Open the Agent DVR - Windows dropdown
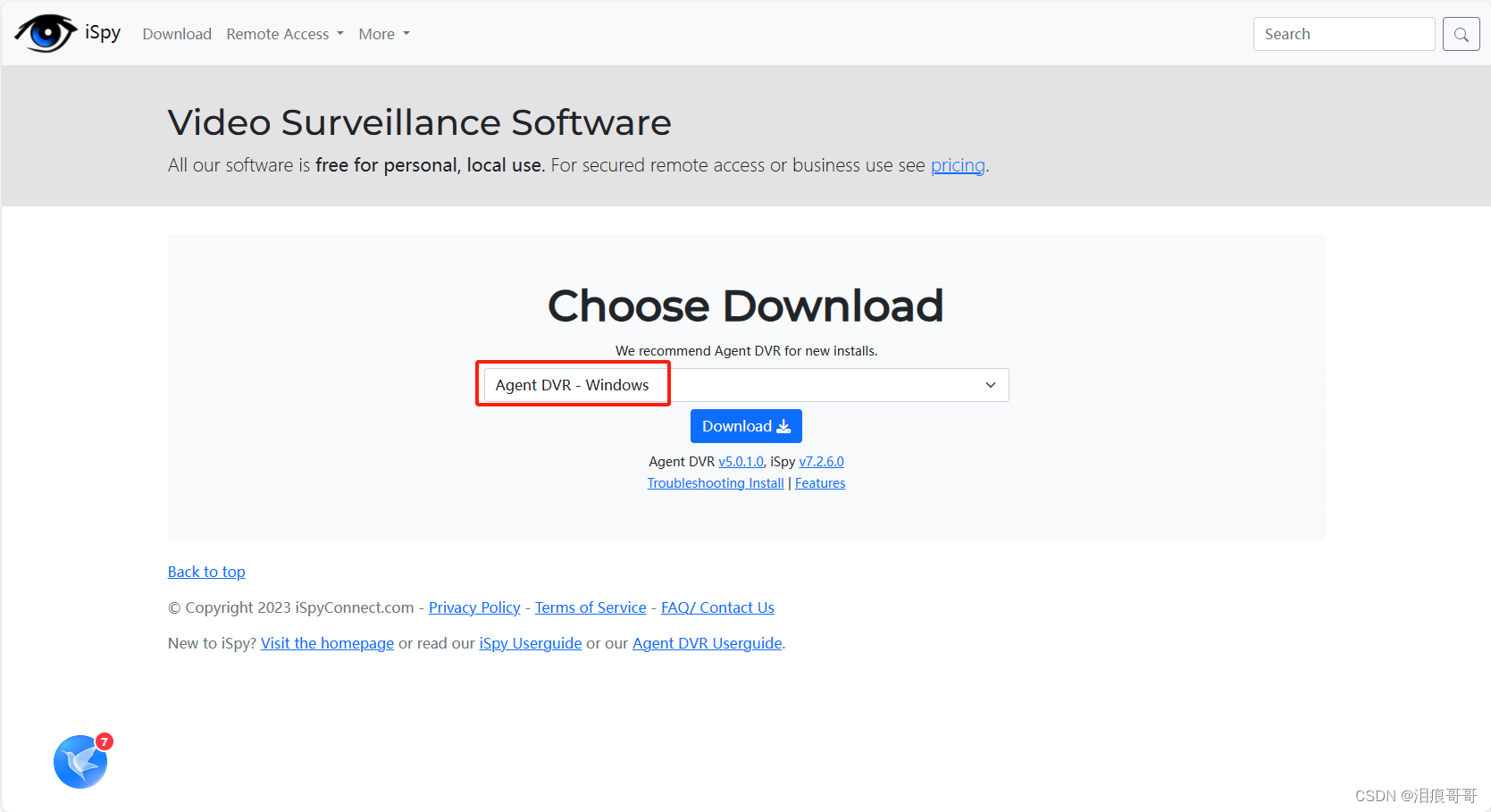This screenshot has height=812, width=1491. [746, 385]
